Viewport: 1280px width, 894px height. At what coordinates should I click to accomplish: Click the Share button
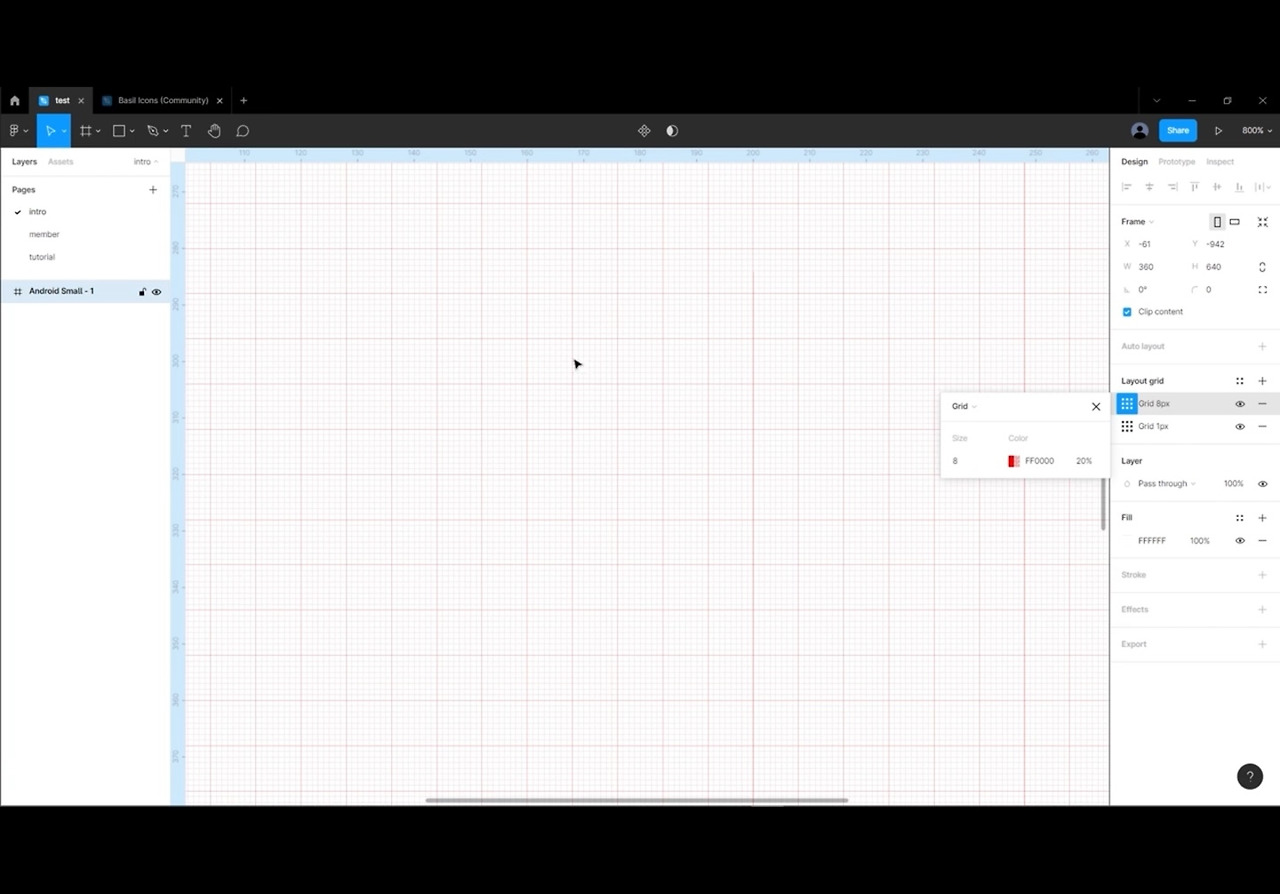point(1178,131)
